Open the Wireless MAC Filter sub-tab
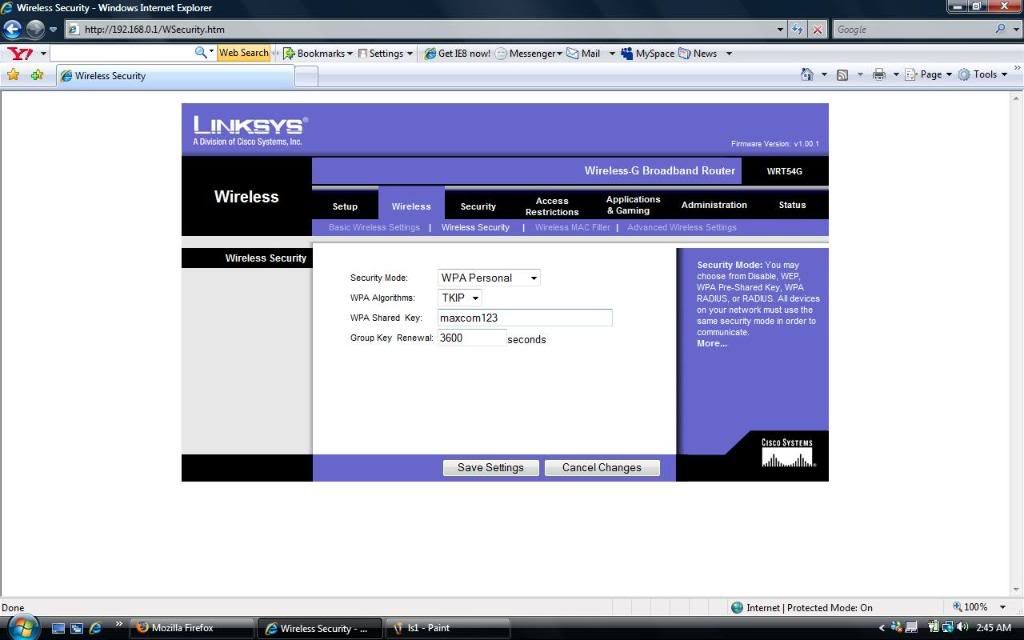The image size is (1024, 640). pyautogui.click(x=572, y=227)
